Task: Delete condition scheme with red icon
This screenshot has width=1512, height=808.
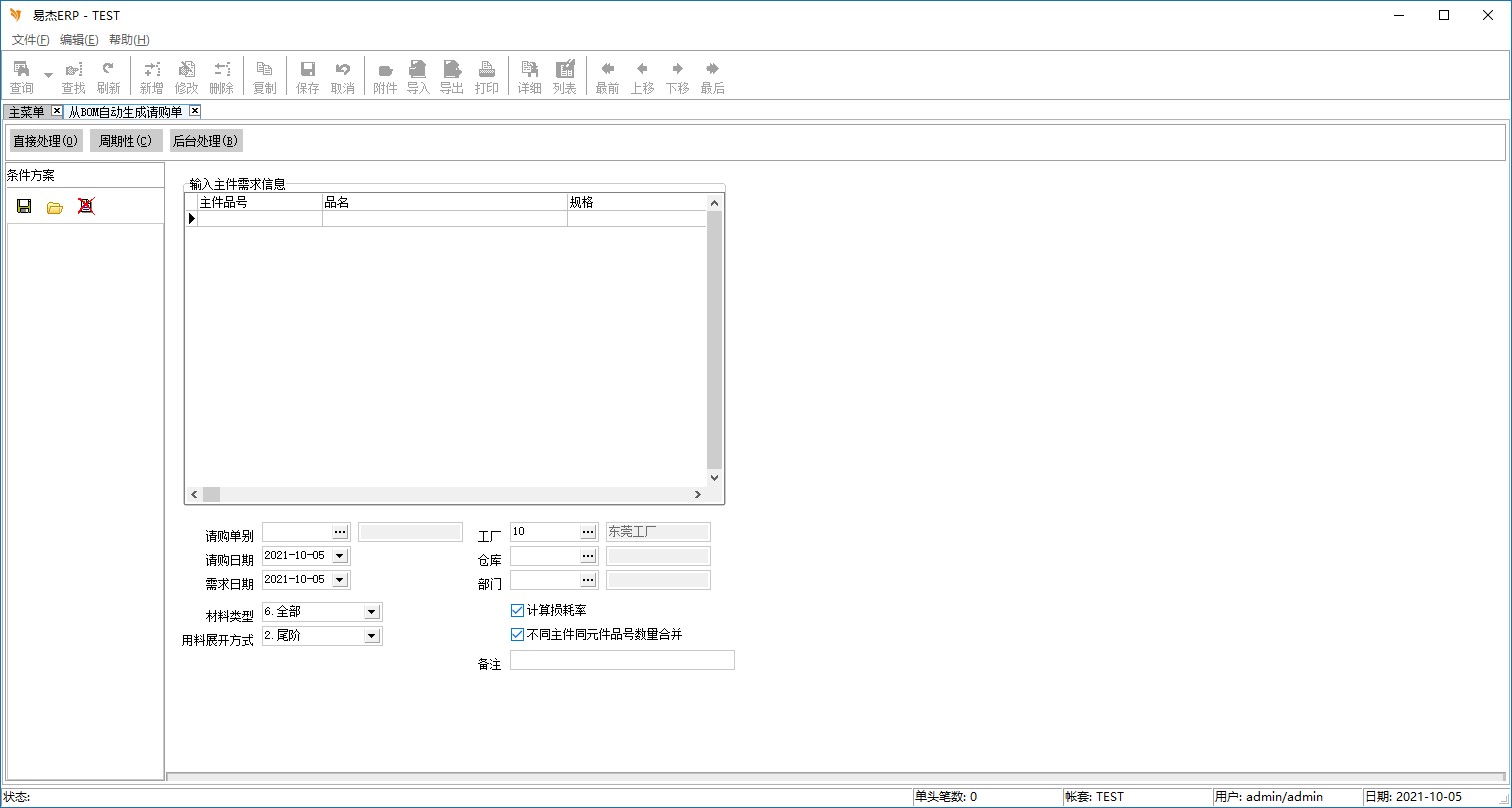Action: coord(86,206)
